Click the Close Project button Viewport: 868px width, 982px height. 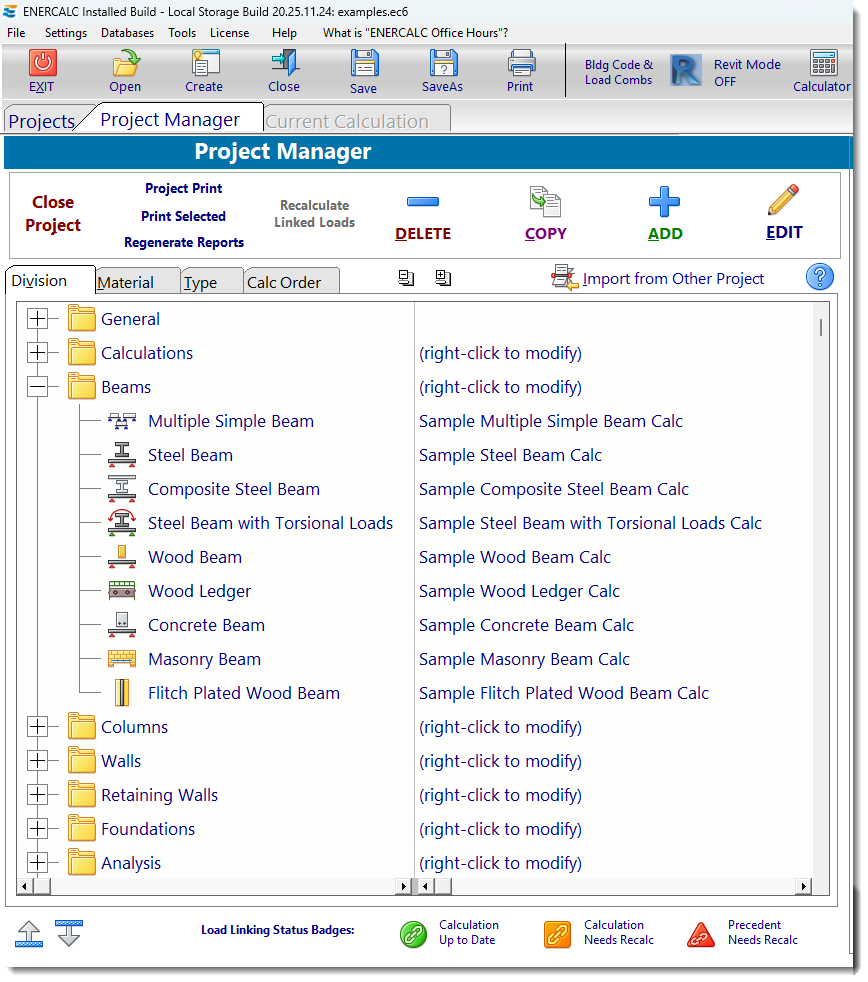[53, 214]
